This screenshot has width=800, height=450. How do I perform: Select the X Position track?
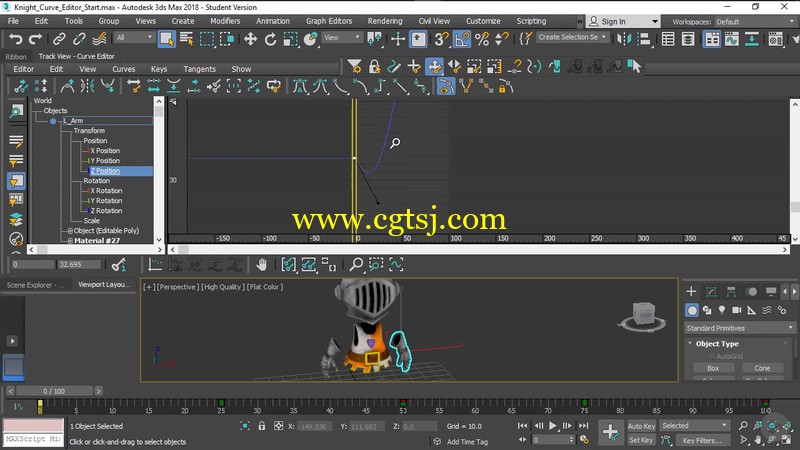coord(105,151)
